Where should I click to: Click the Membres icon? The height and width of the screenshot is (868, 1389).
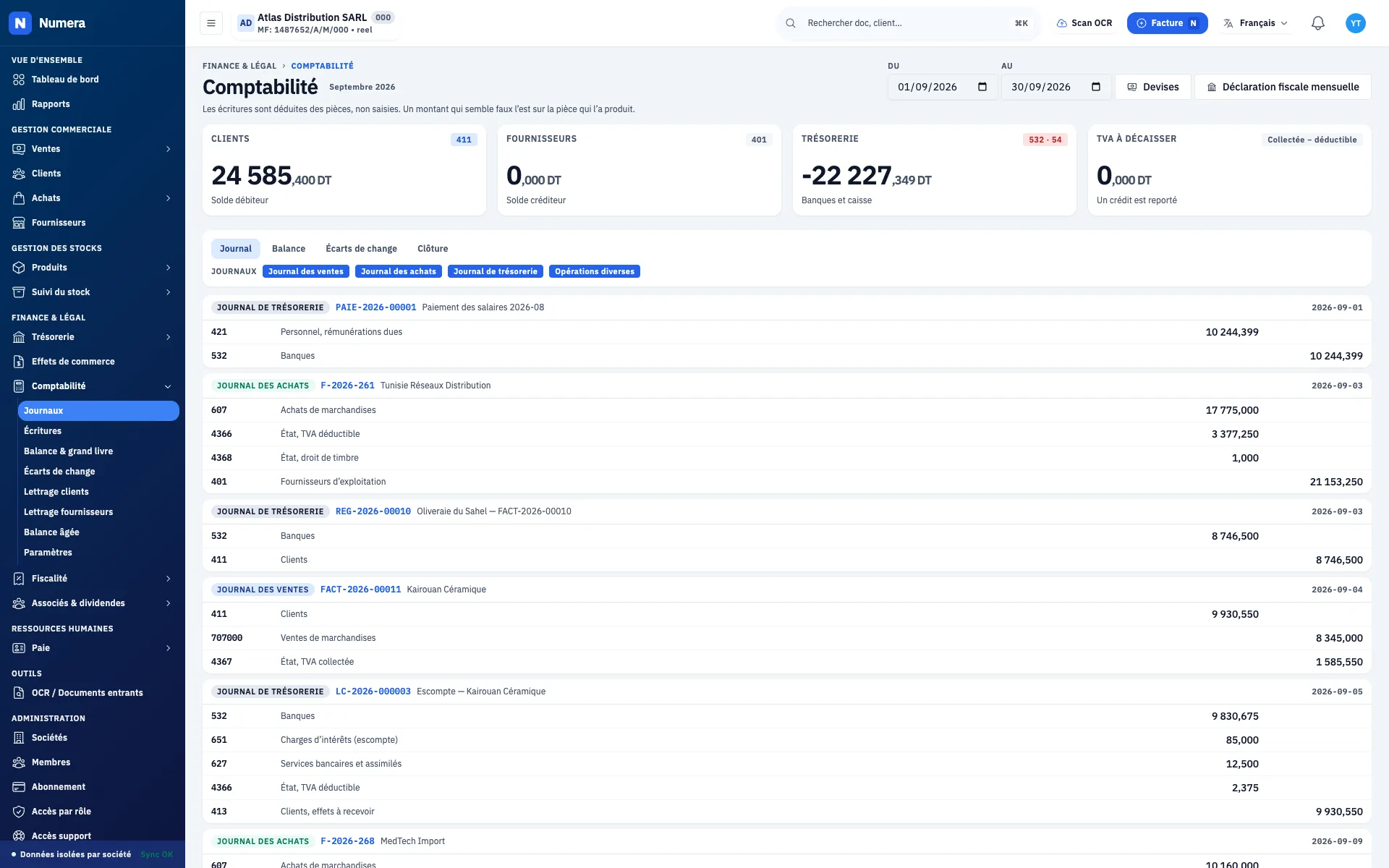19,762
